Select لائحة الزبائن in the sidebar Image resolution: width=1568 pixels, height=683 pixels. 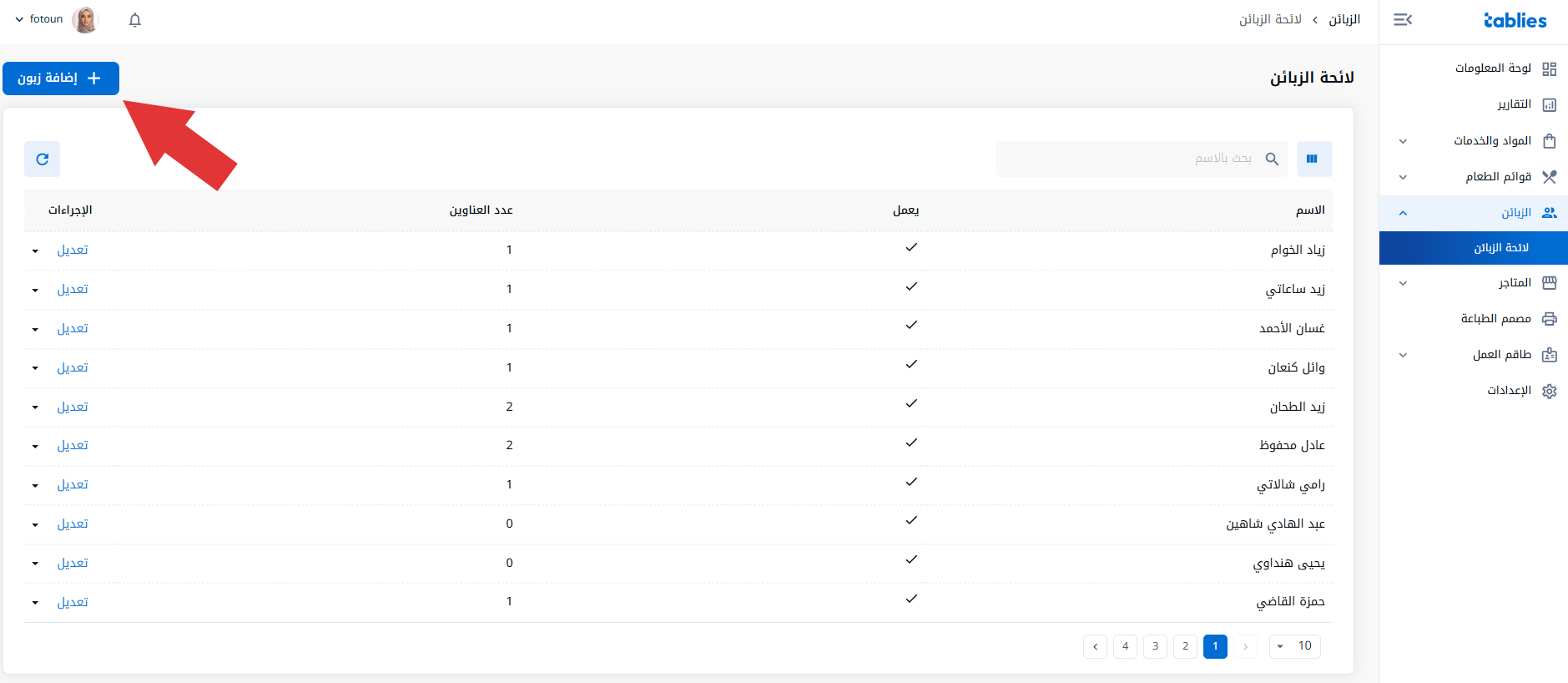click(1474, 248)
